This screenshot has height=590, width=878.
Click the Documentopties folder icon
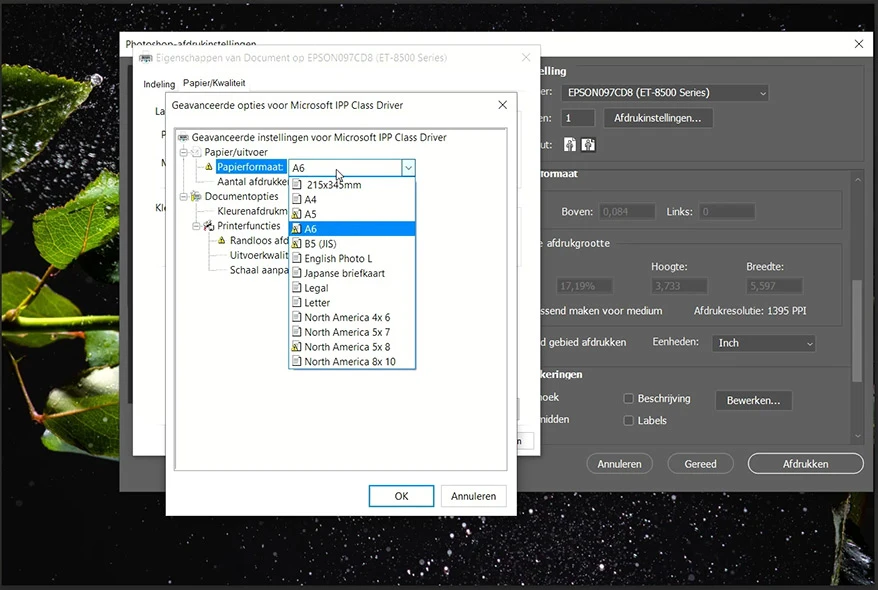pyautogui.click(x=196, y=196)
